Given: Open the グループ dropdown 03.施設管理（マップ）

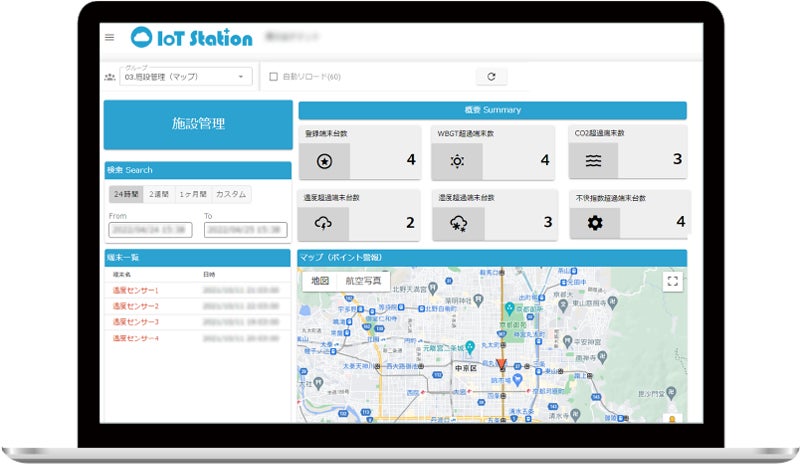Looking at the screenshot, I should pyautogui.click(x=186, y=77).
